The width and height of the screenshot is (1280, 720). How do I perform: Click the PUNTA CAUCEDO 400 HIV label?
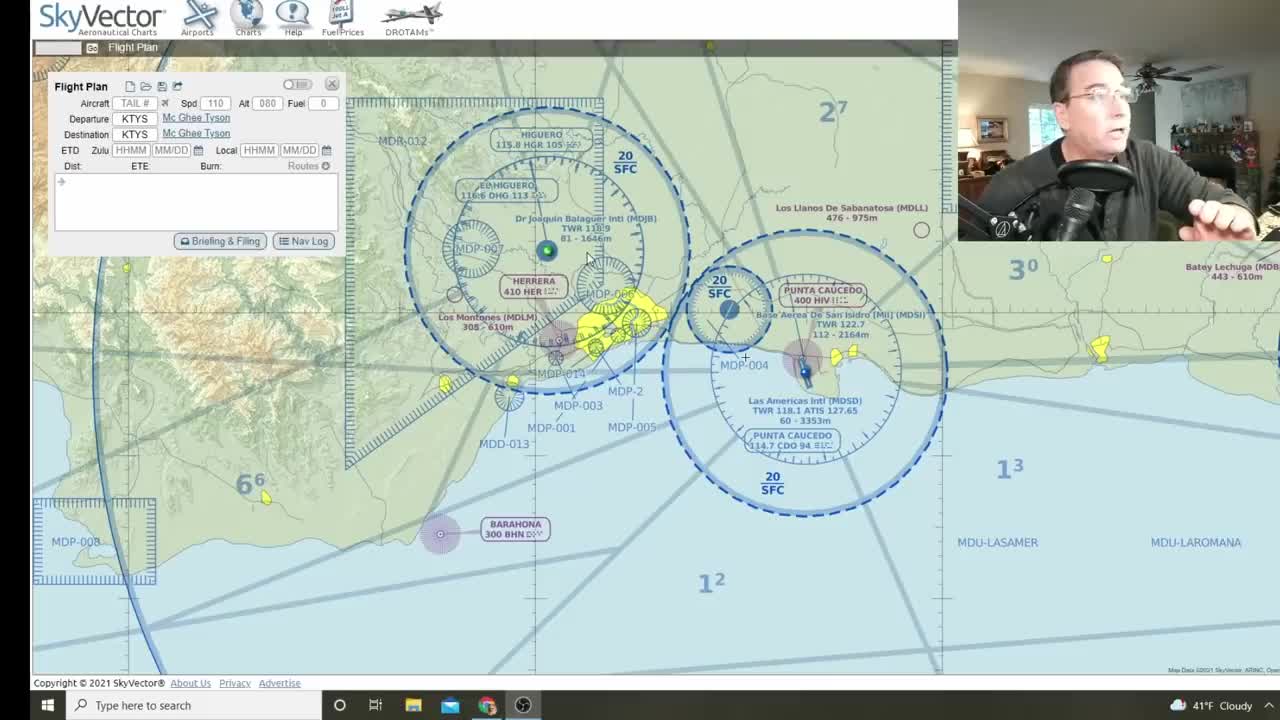click(x=823, y=295)
